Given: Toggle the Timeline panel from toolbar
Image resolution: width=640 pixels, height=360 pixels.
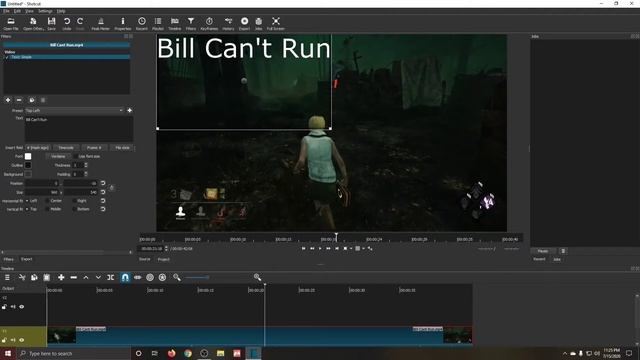Looking at the screenshot, I should click(x=175, y=24).
